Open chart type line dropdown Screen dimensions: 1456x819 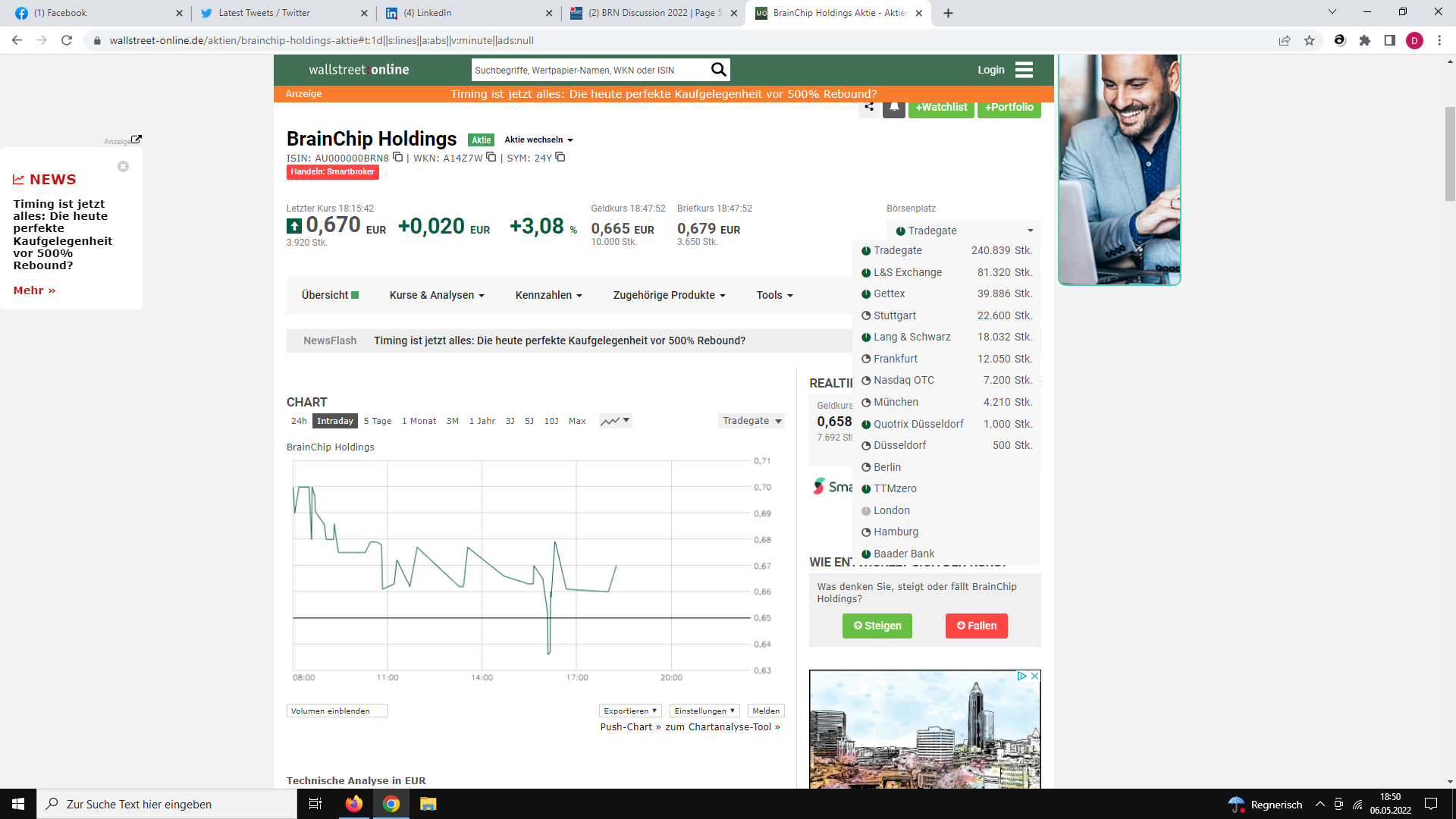coord(615,421)
